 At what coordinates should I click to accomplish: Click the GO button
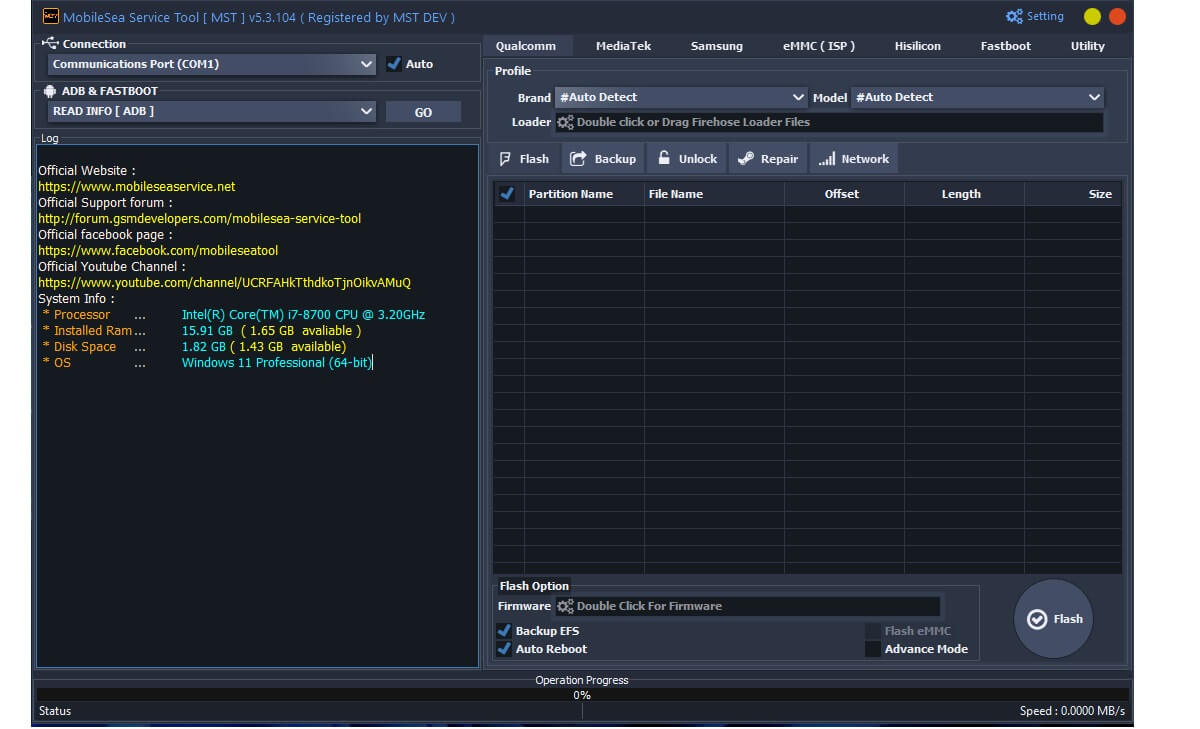pos(423,112)
